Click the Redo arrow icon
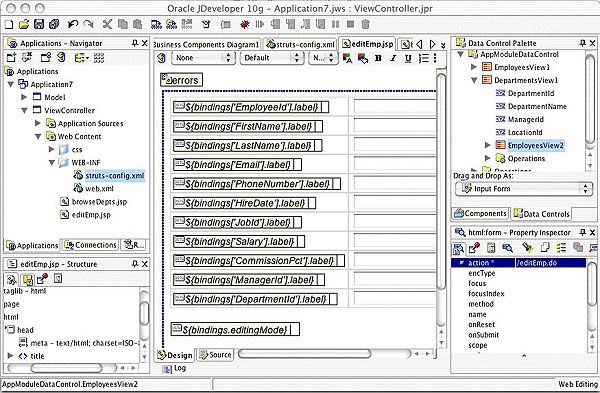This screenshot has width=600, height=393. point(88,24)
